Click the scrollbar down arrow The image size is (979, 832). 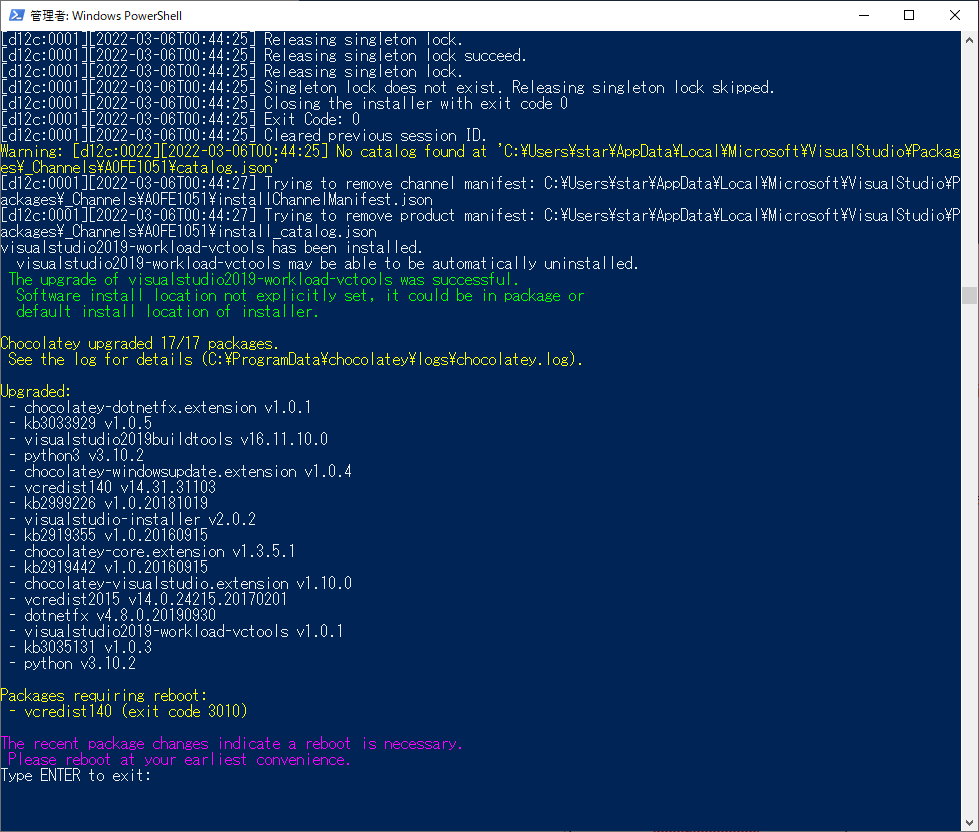coord(970,823)
